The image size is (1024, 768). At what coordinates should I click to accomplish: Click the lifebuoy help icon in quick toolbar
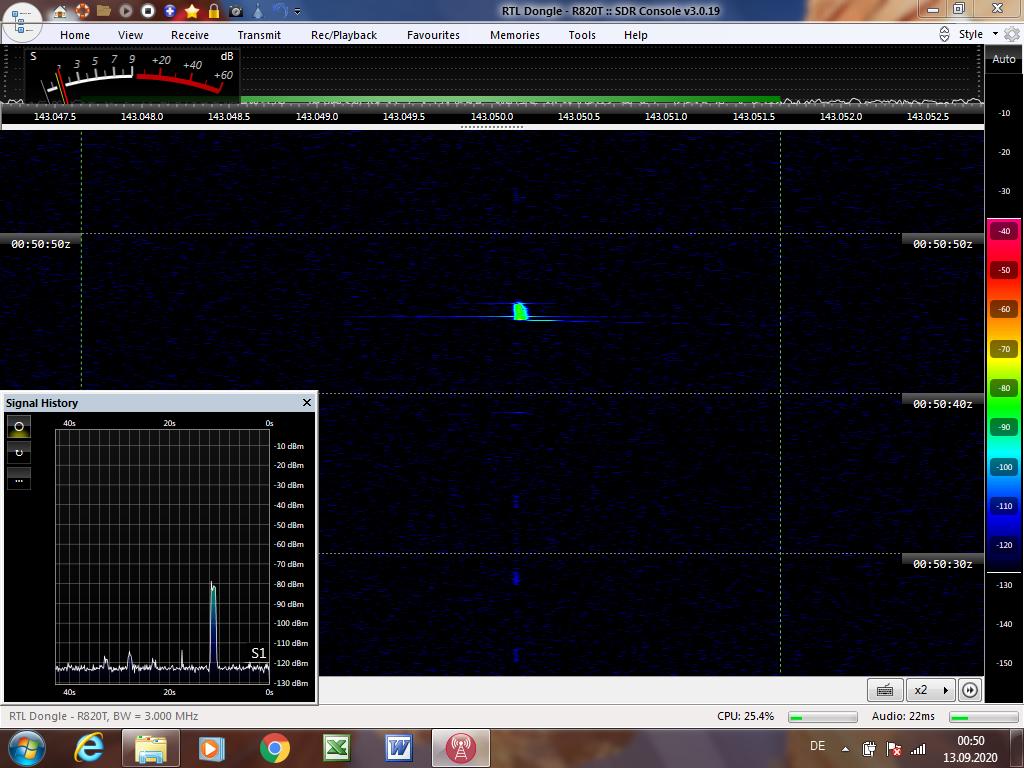82,11
